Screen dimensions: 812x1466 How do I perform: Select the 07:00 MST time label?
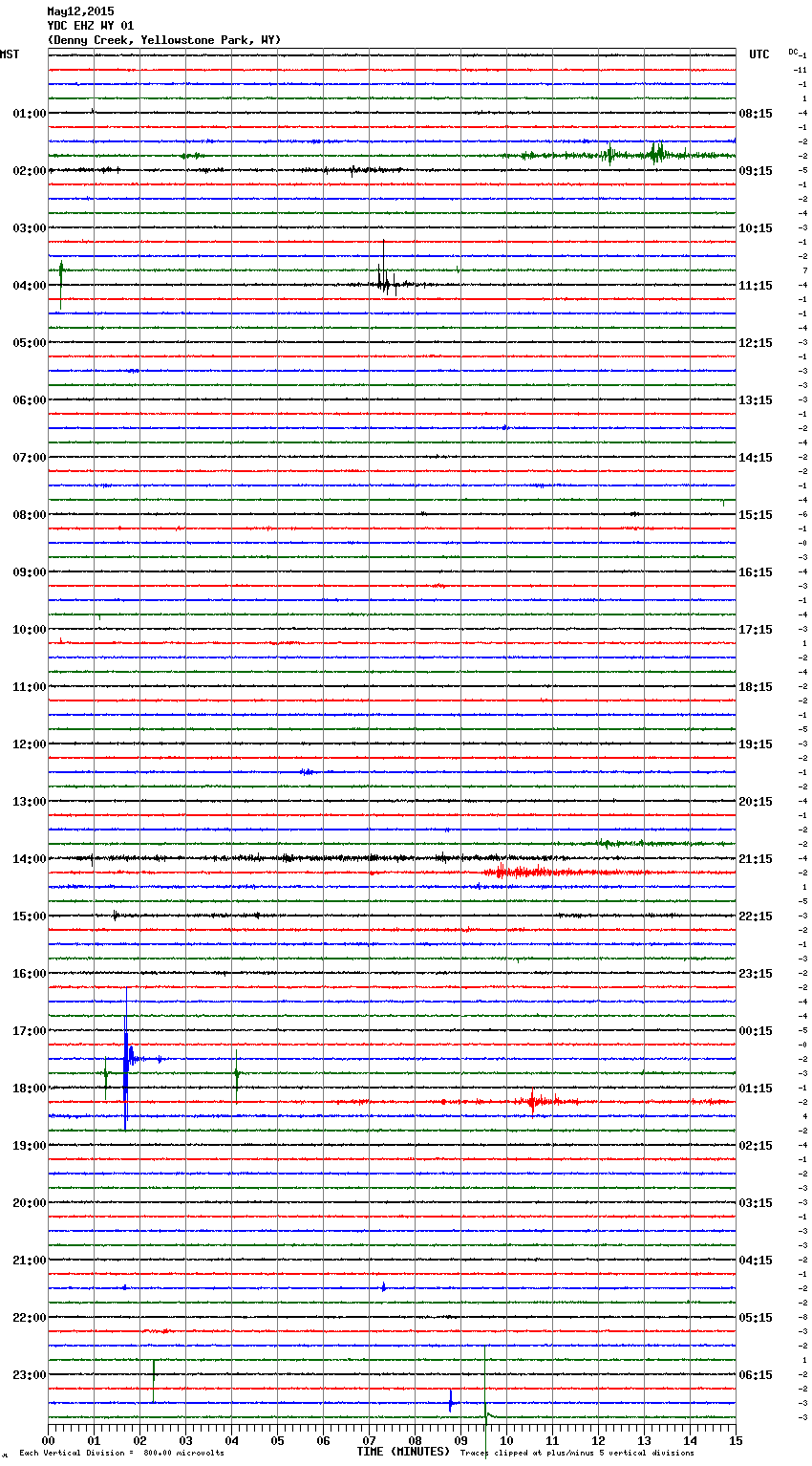click(x=29, y=458)
